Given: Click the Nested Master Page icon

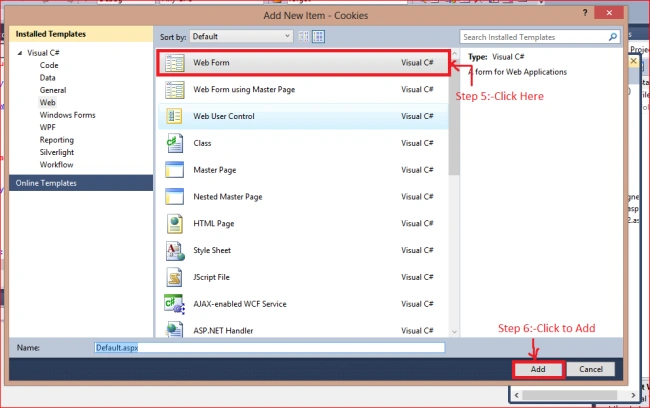Looking at the screenshot, I should coord(175,197).
